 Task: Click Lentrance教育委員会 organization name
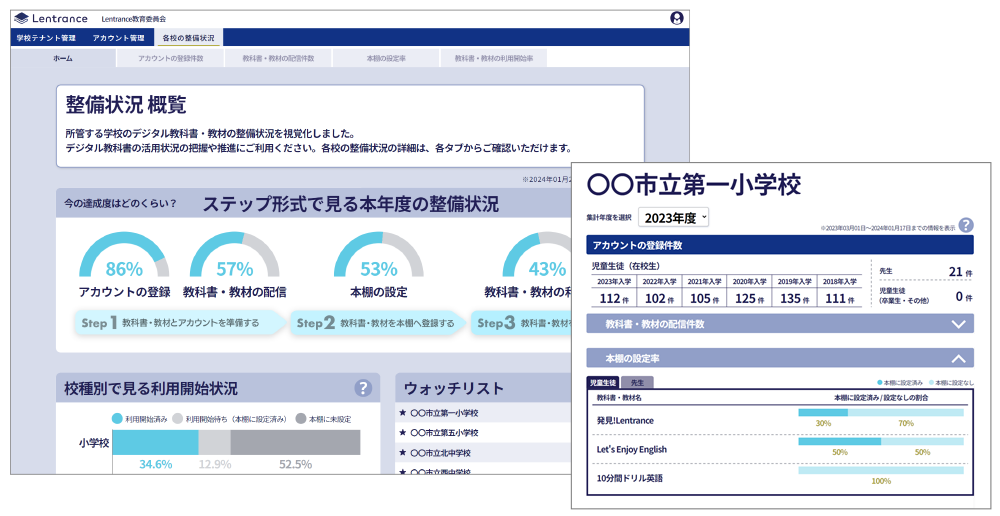[134, 19]
